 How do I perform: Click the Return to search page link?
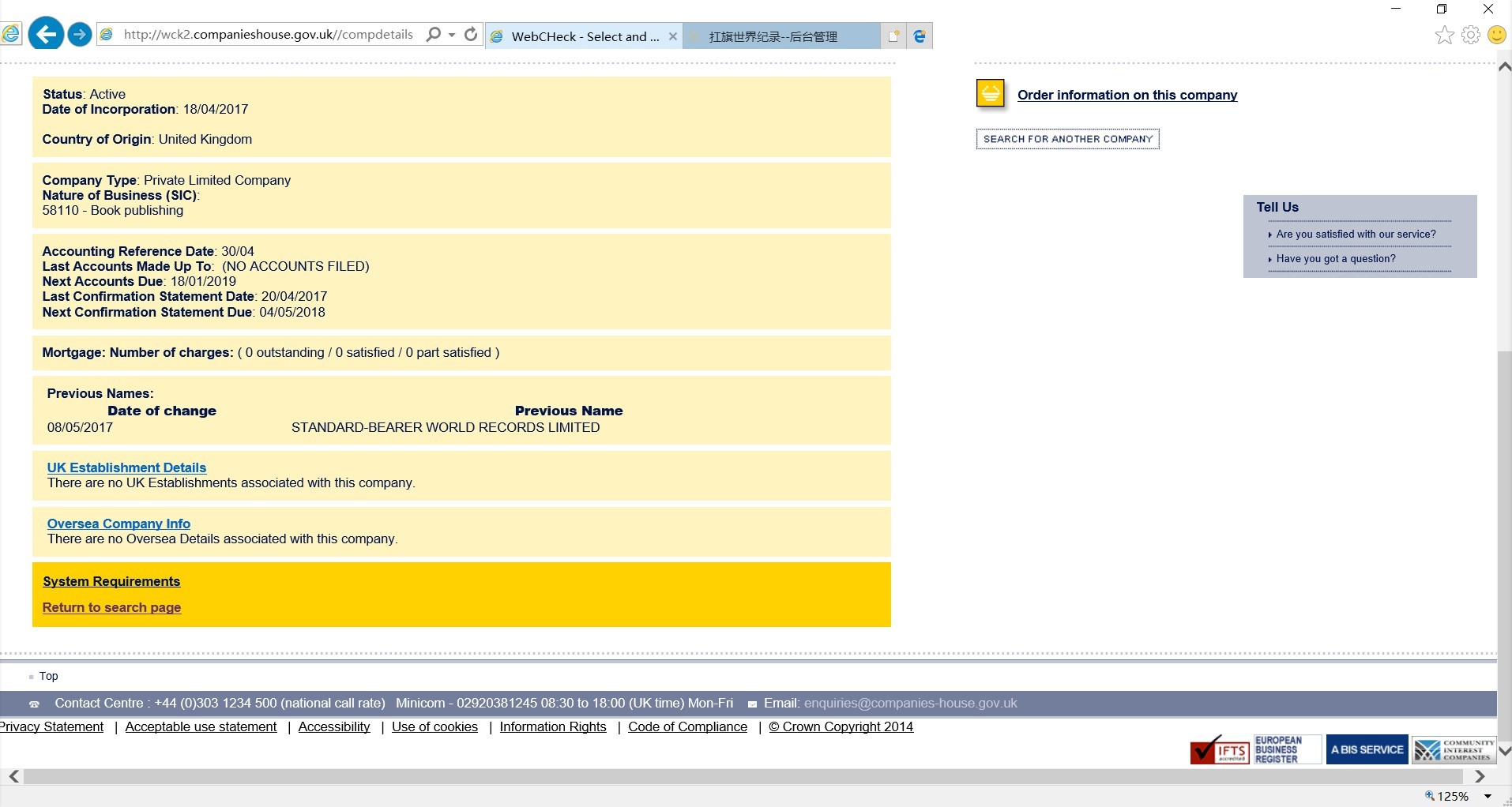pyautogui.click(x=111, y=607)
